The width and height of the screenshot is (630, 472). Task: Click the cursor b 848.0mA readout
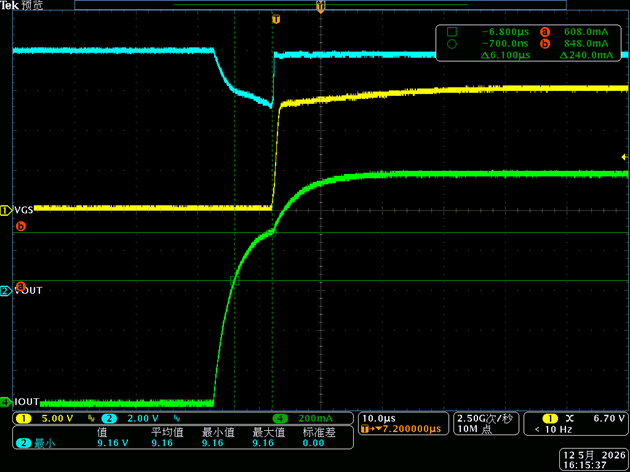pos(586,43)
